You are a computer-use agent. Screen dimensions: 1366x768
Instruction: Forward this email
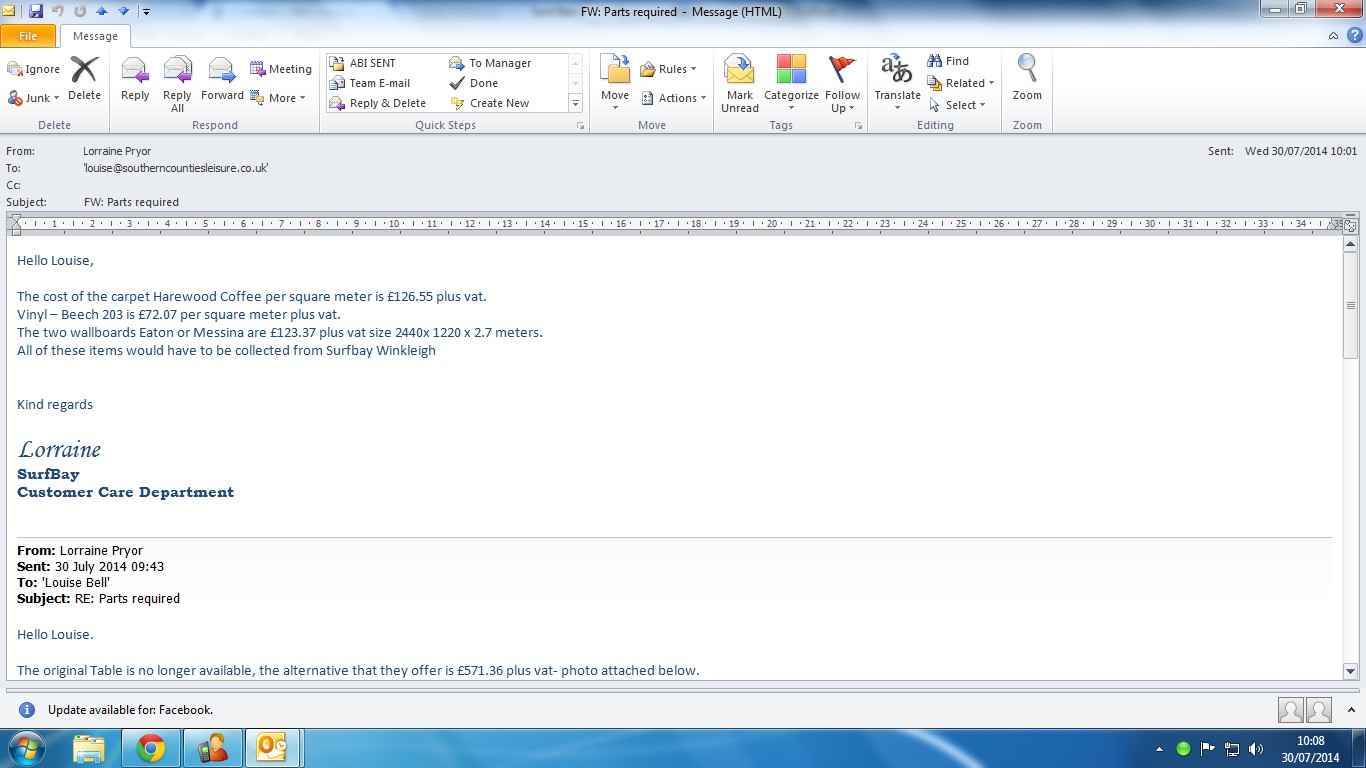[222, 80]
